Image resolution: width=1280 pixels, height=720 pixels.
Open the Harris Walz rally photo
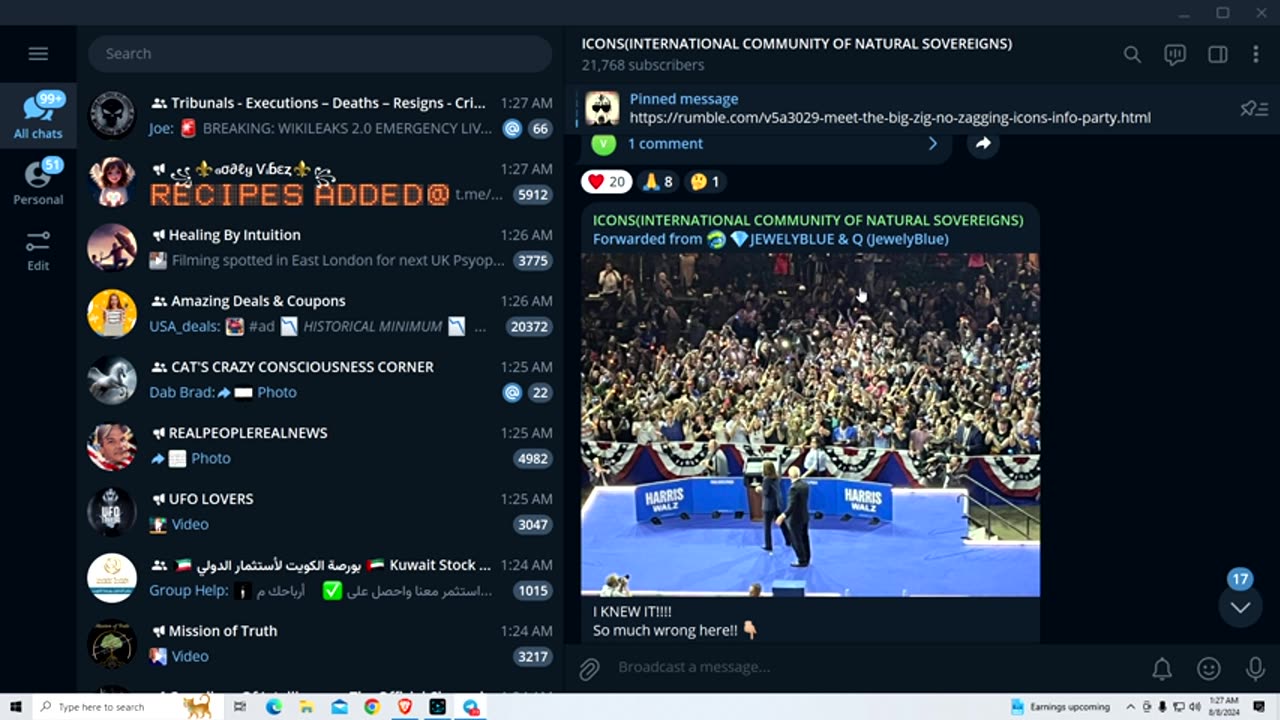point(810,425)
